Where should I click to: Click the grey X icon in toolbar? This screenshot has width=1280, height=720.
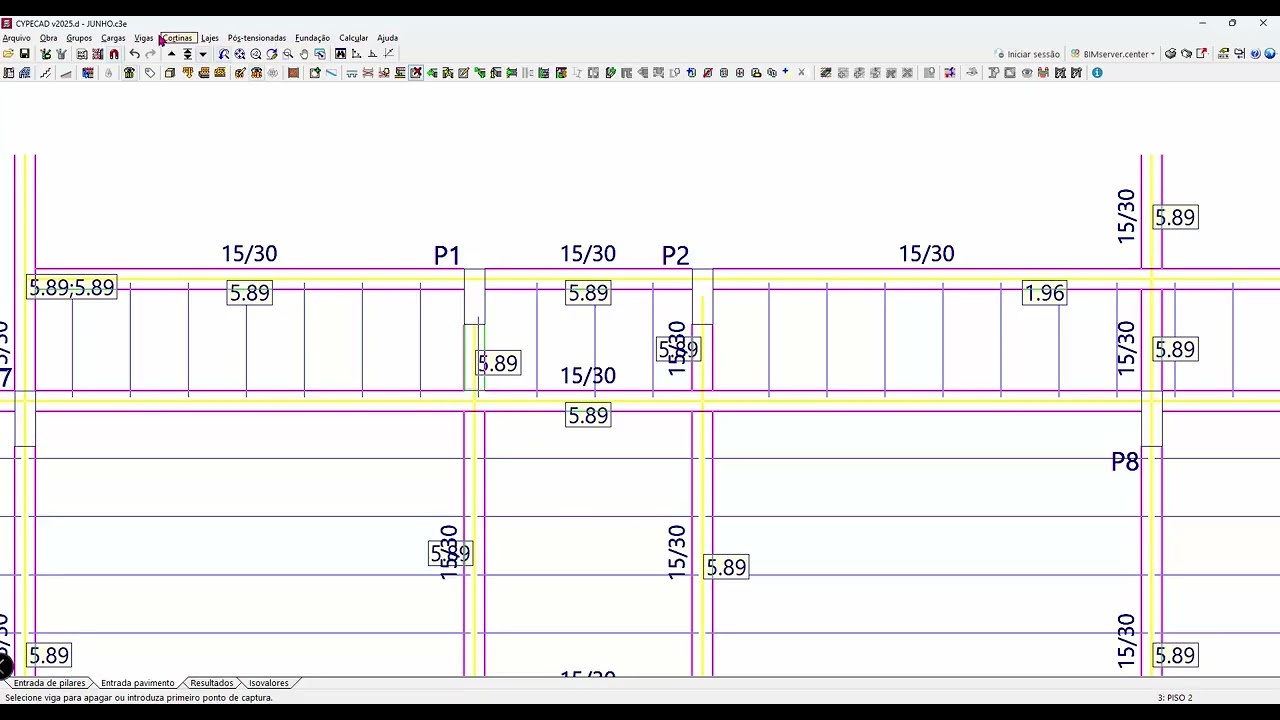(801, 73)
